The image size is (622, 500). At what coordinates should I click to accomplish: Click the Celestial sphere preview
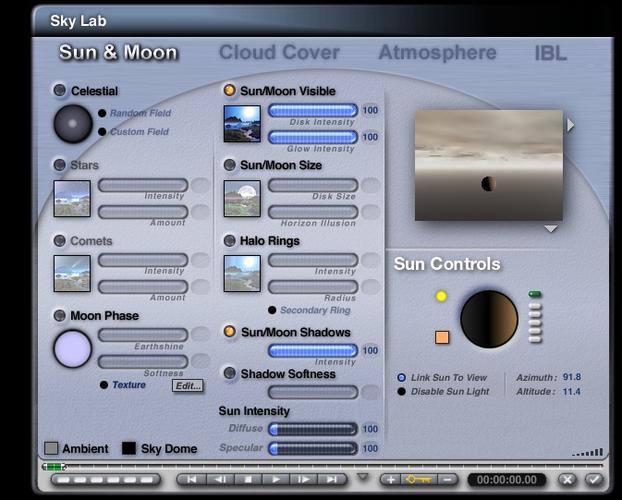coord(73,124)
